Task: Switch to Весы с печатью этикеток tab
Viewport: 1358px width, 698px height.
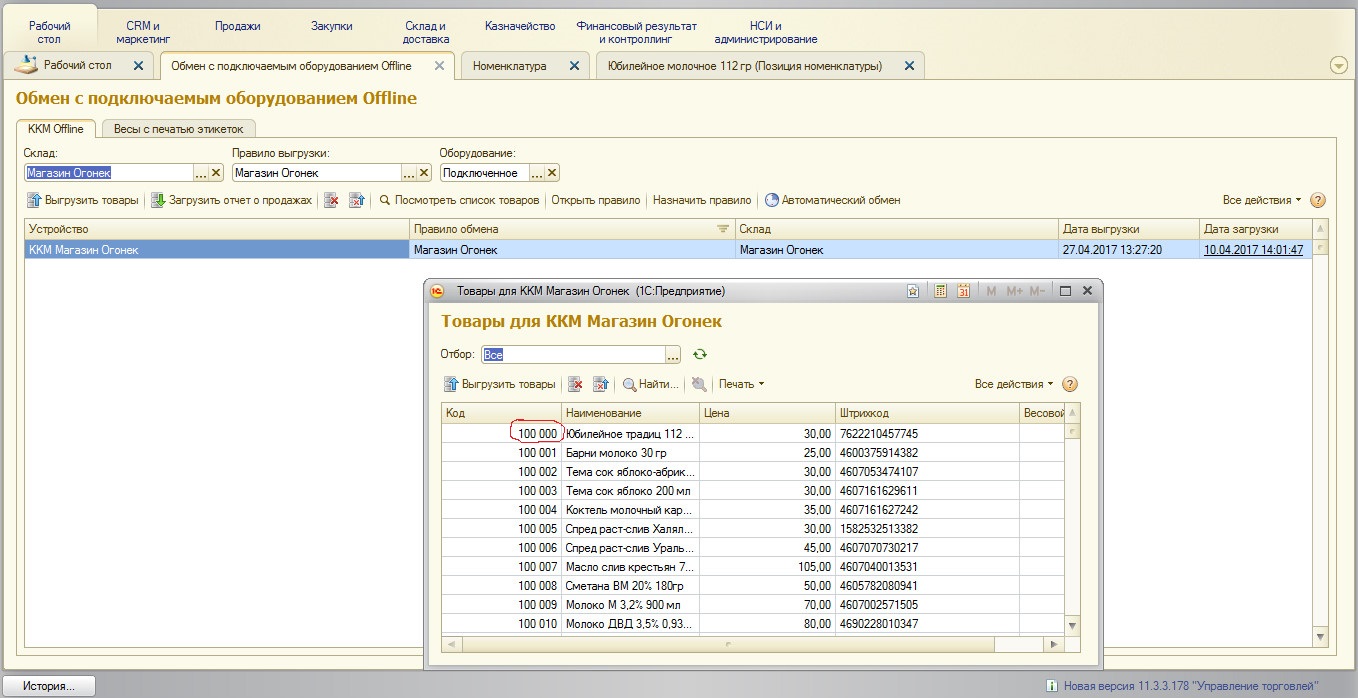Action: pyautogui.click(x=179, y=128)
